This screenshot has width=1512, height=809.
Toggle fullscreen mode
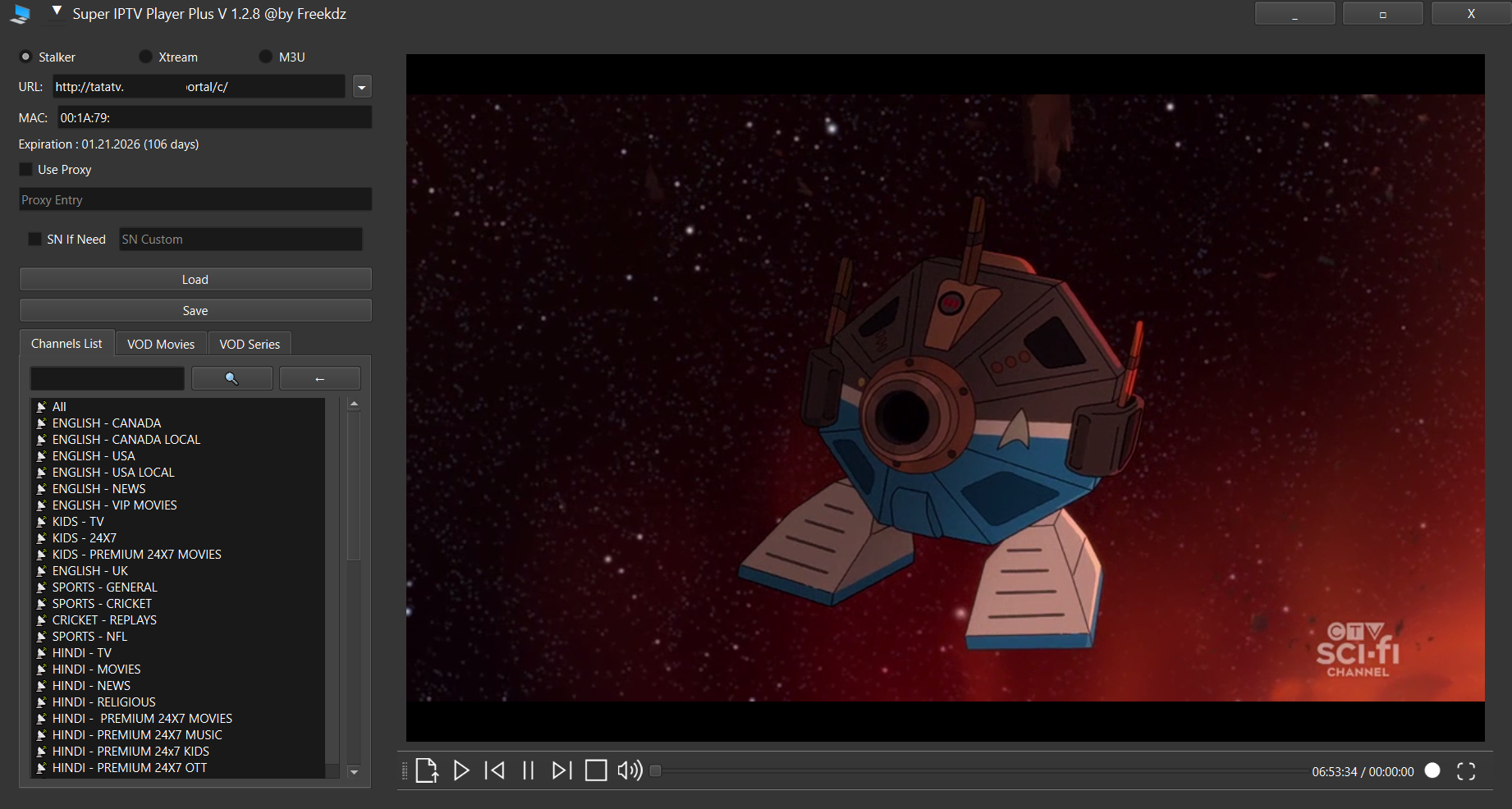pyautogui.click(x=1466, y=771)
